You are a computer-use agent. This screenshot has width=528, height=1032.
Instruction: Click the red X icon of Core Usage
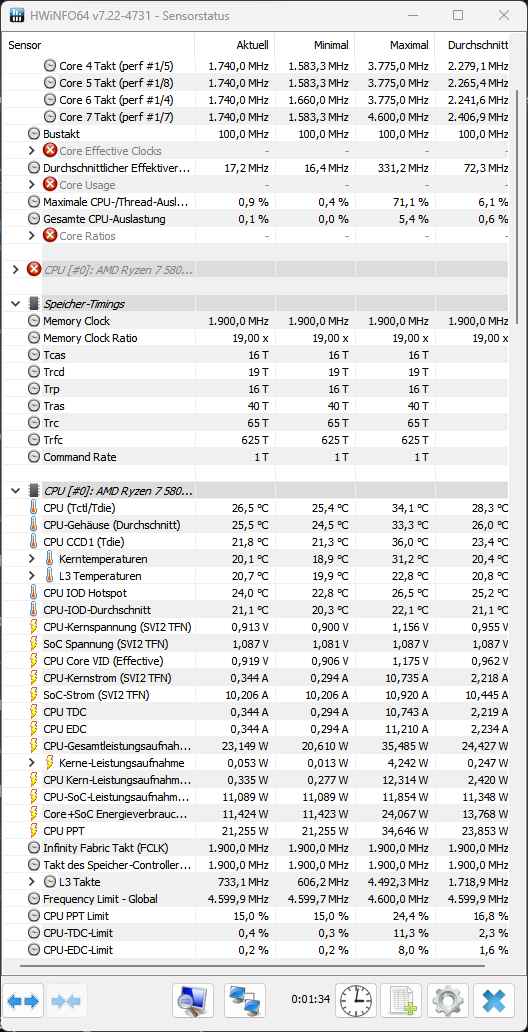[x=50, y=185]
